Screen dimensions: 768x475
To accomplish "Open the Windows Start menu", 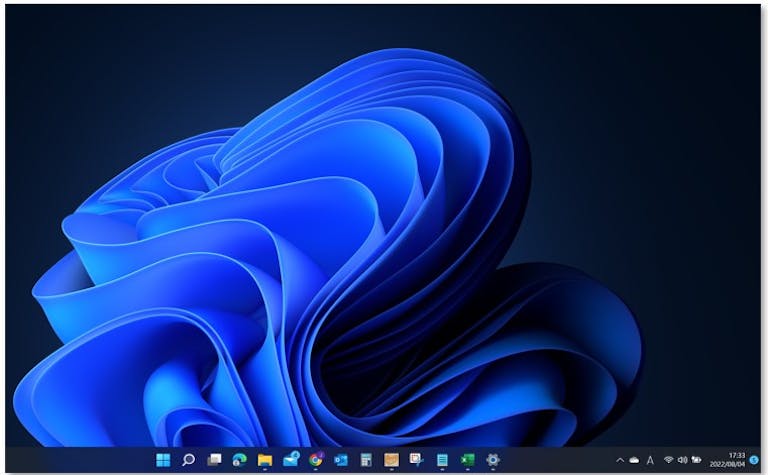I will 163,460.
